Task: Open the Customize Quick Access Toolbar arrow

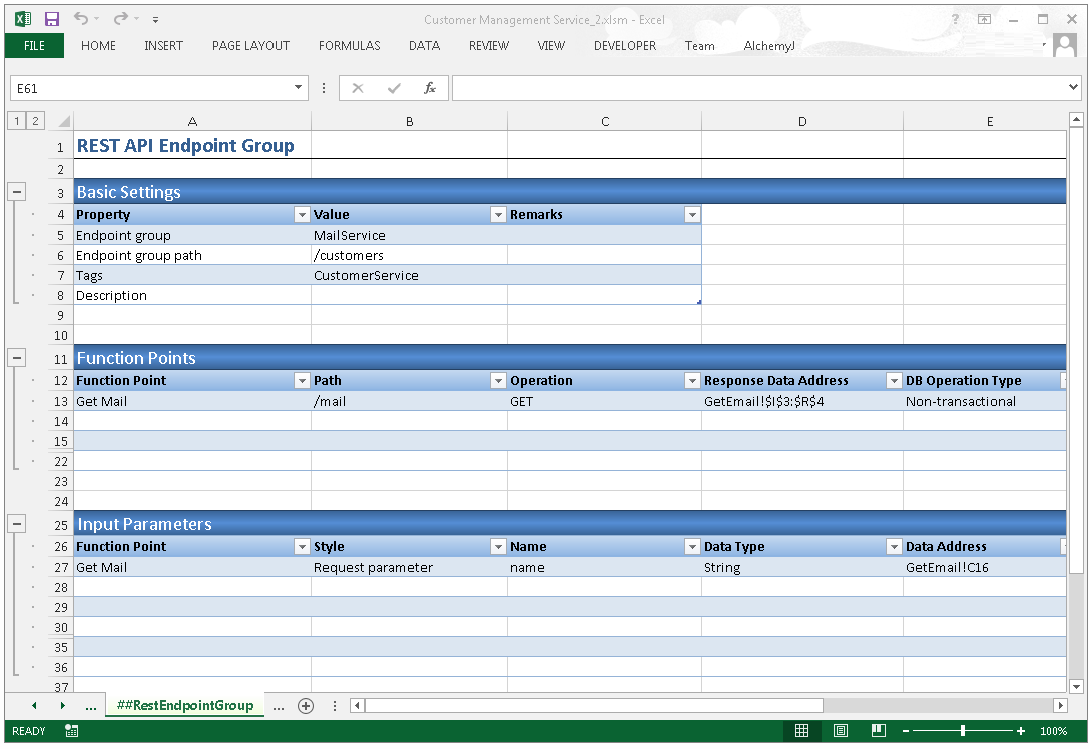Action: pyautogui.click(x=155, y=19)
